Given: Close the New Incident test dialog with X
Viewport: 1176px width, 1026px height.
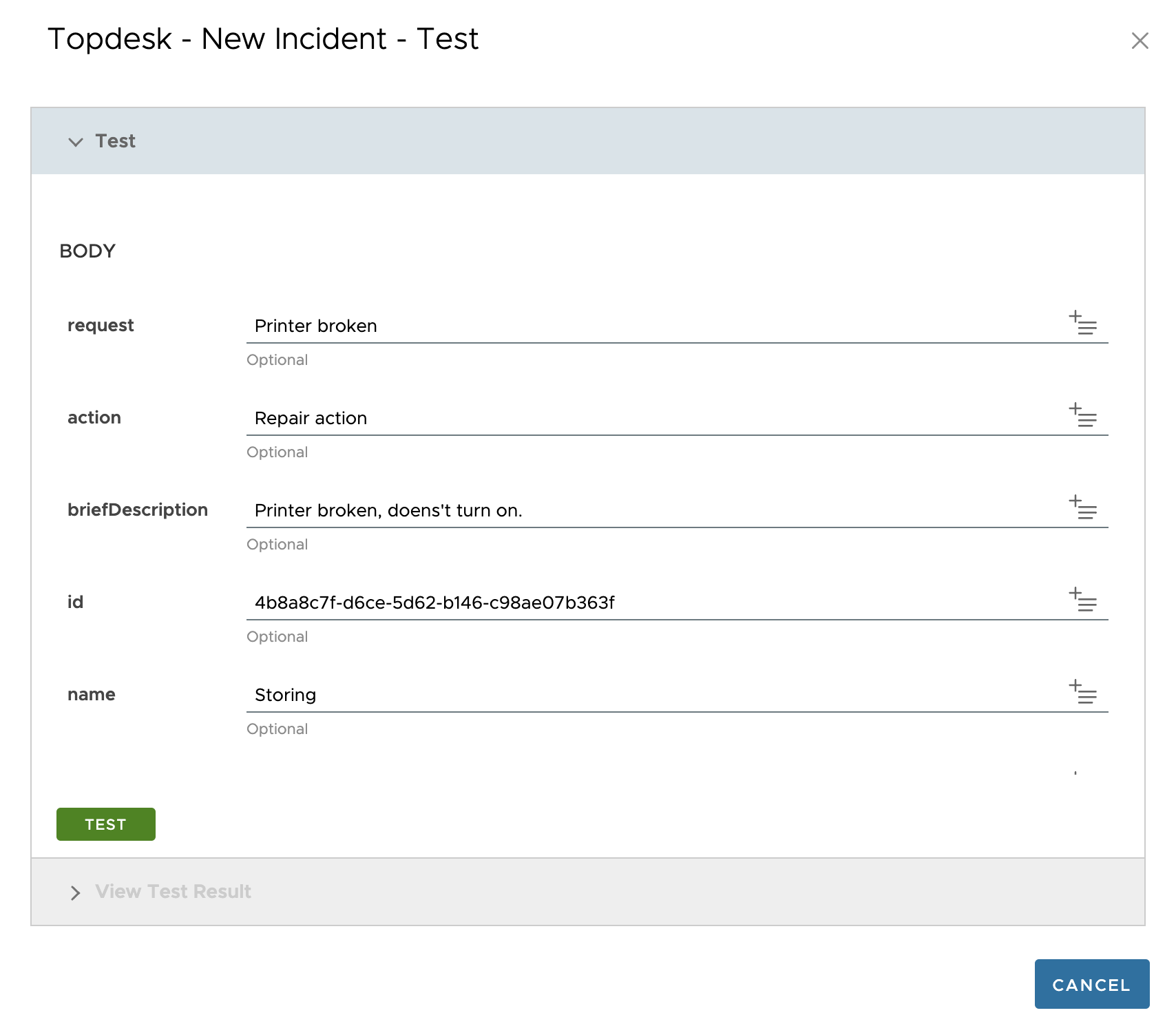Looking at the screenshot, I should click(x=1140, y=41).
